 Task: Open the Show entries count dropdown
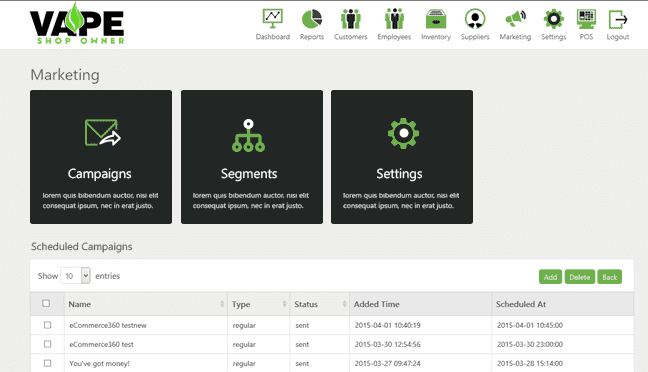pos(75,276)
